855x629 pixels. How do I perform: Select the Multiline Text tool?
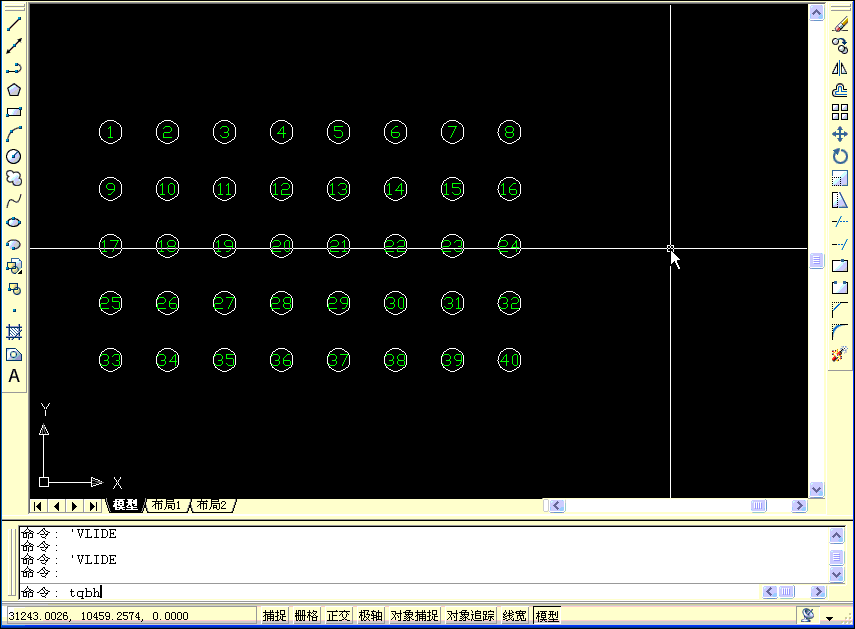coord(14,377)
